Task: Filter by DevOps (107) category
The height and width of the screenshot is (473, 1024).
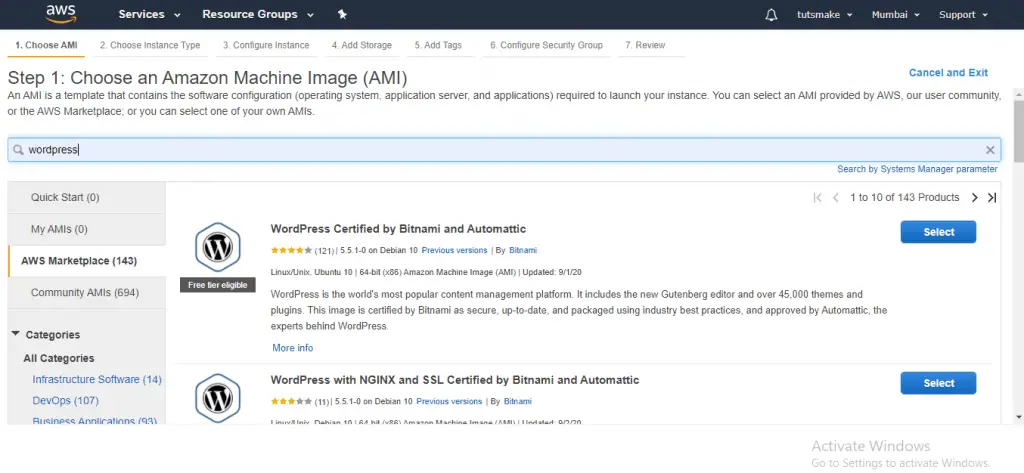Action: (65, 400)
